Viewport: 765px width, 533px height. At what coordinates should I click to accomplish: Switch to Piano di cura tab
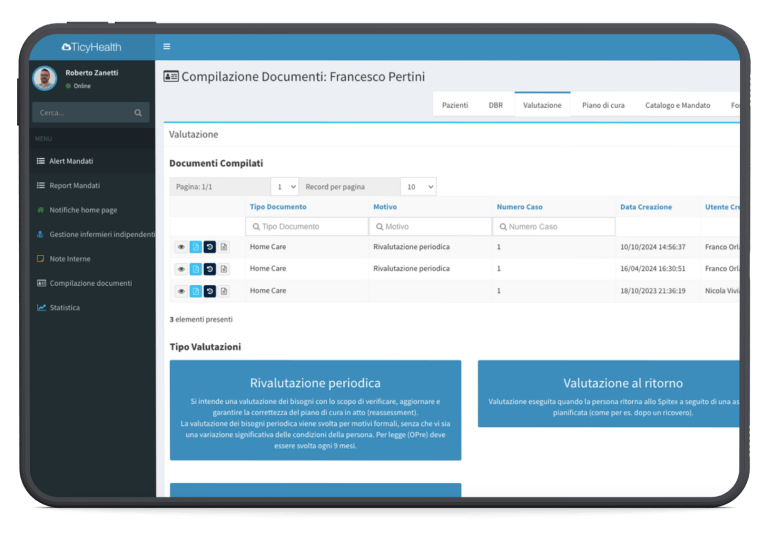(603, 105)
